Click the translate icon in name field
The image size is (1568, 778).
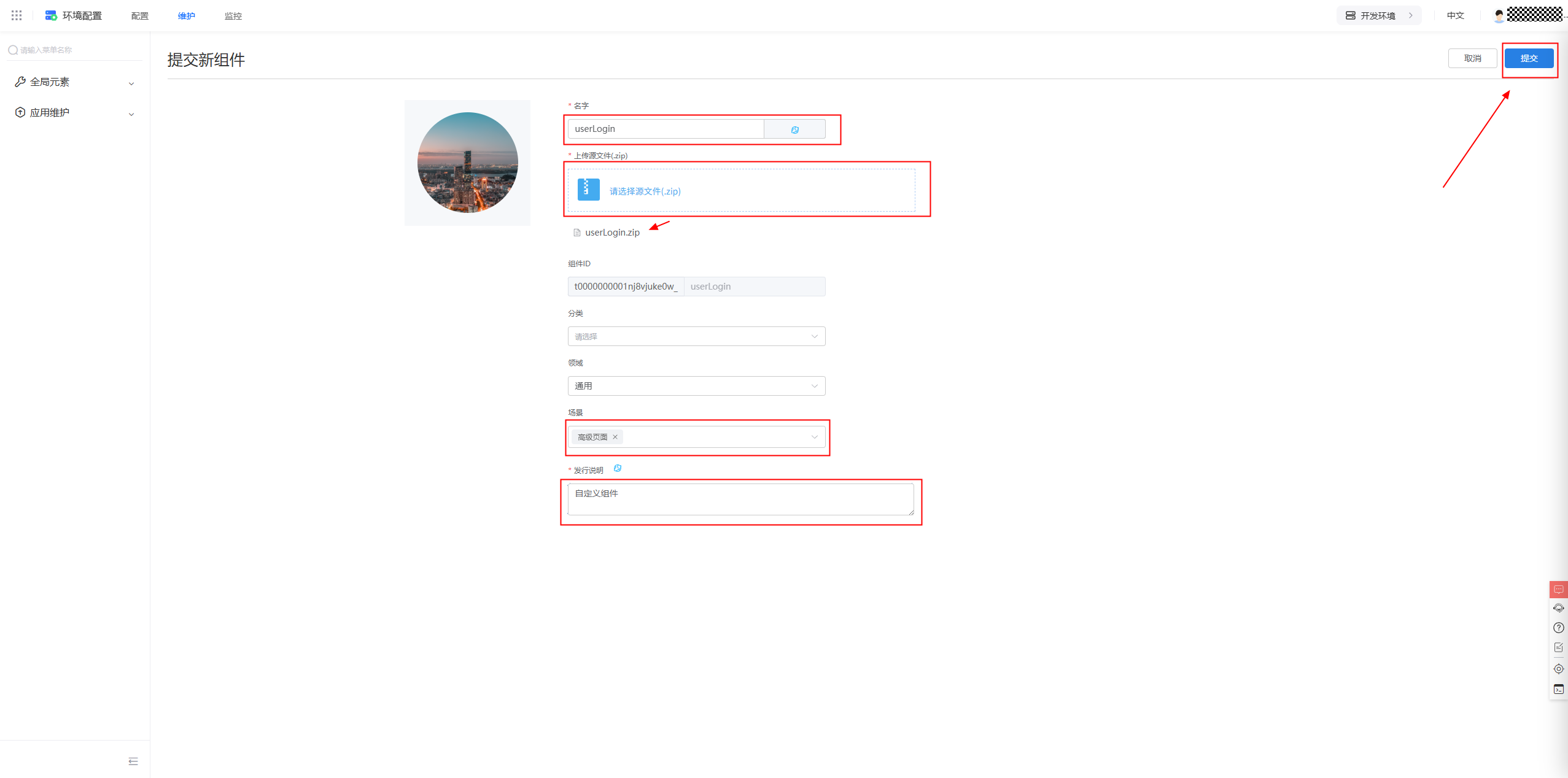pos(794,129)
